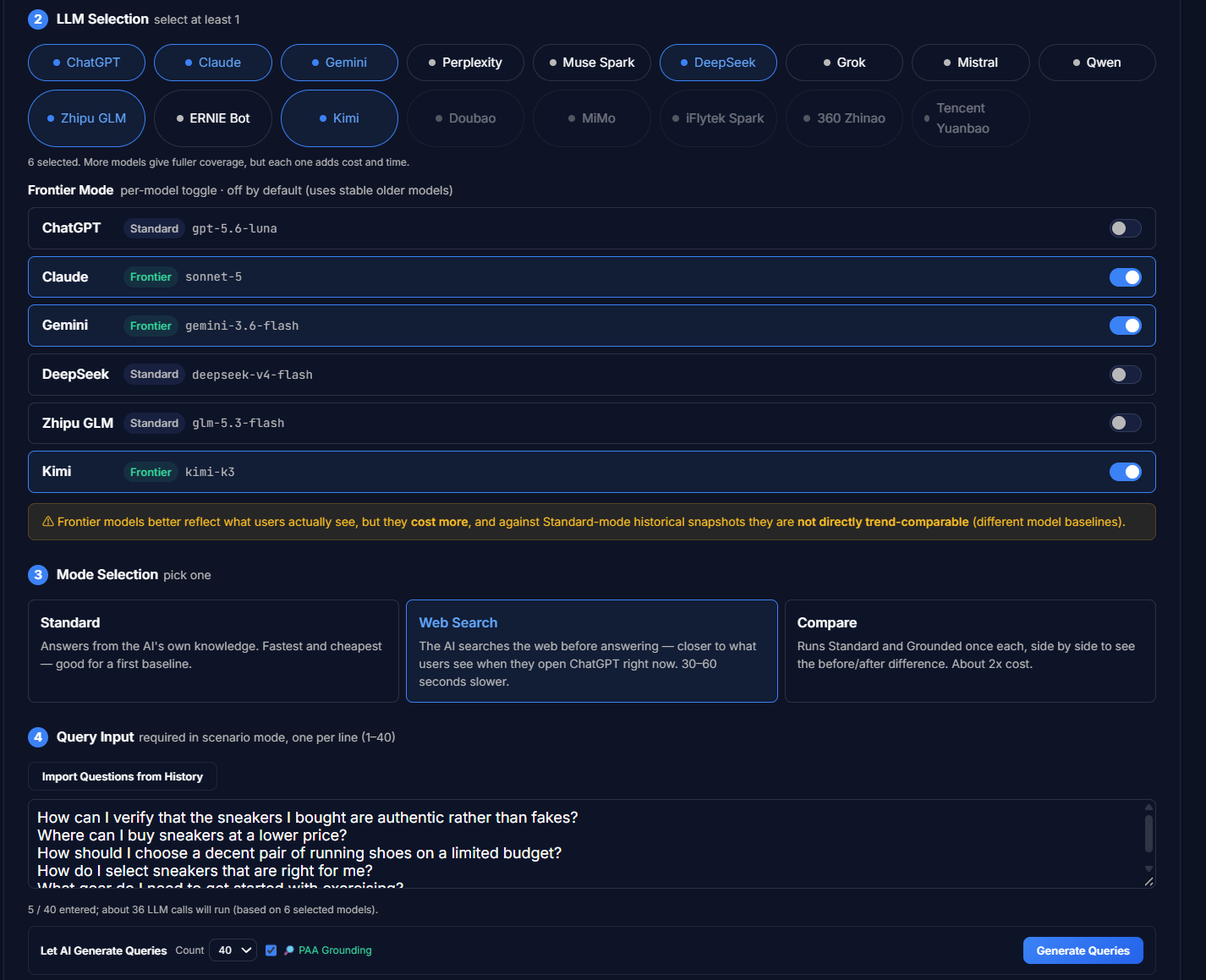Enable Frontier mode for DeepSeek
The height and width of the screenshot is (980, 1206).
[1126, 375]
